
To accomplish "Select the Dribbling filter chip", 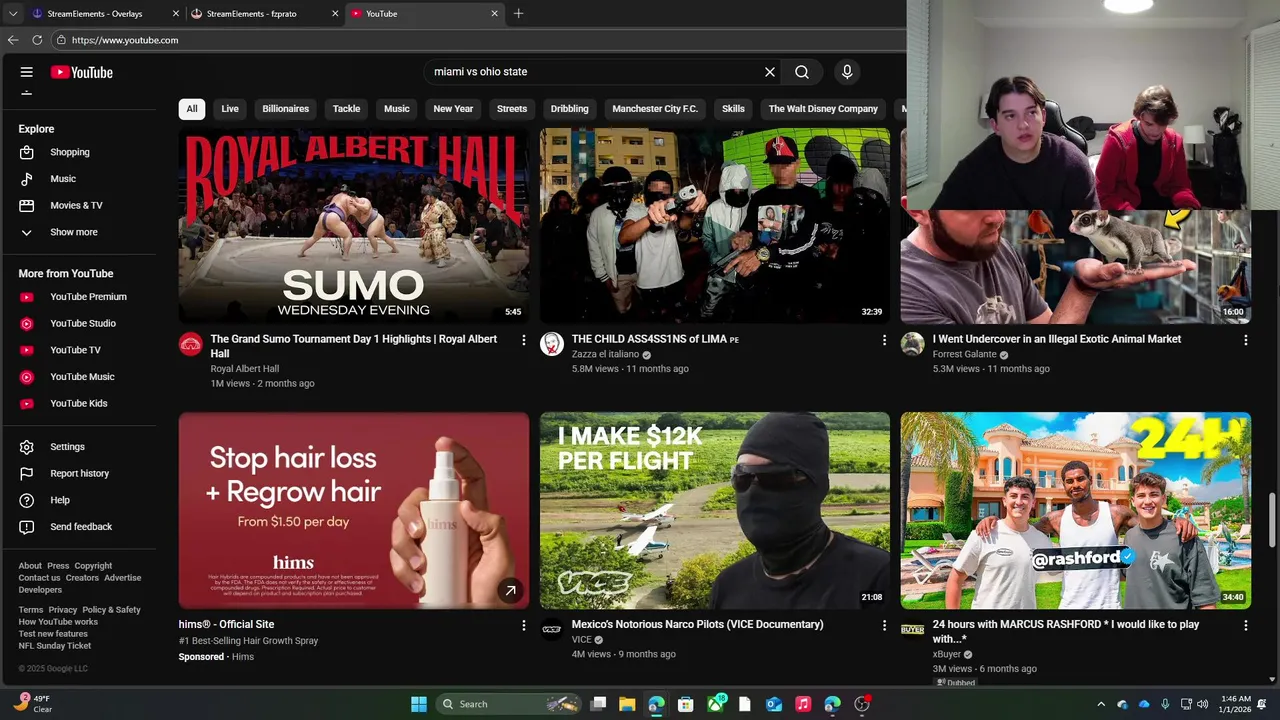I will pyautogui.click(x=570, y=109).
